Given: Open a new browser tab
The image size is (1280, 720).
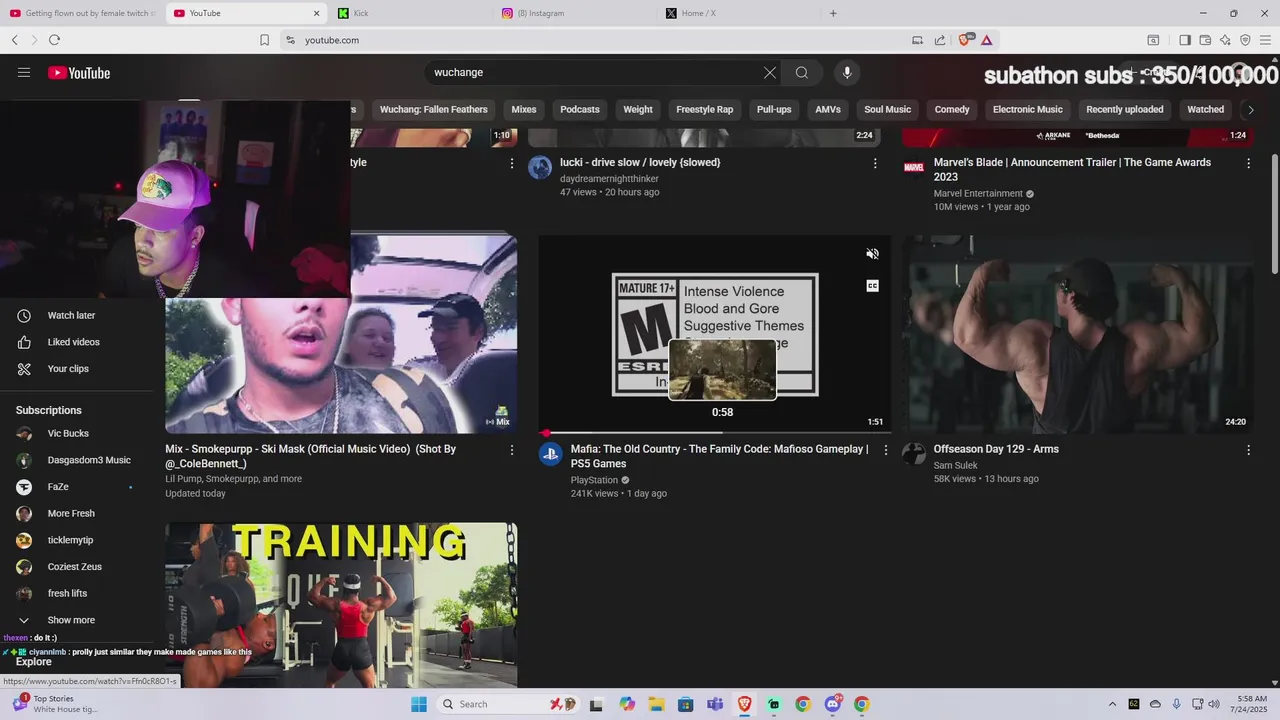Looking at the screenshot, I should point(833,13).
